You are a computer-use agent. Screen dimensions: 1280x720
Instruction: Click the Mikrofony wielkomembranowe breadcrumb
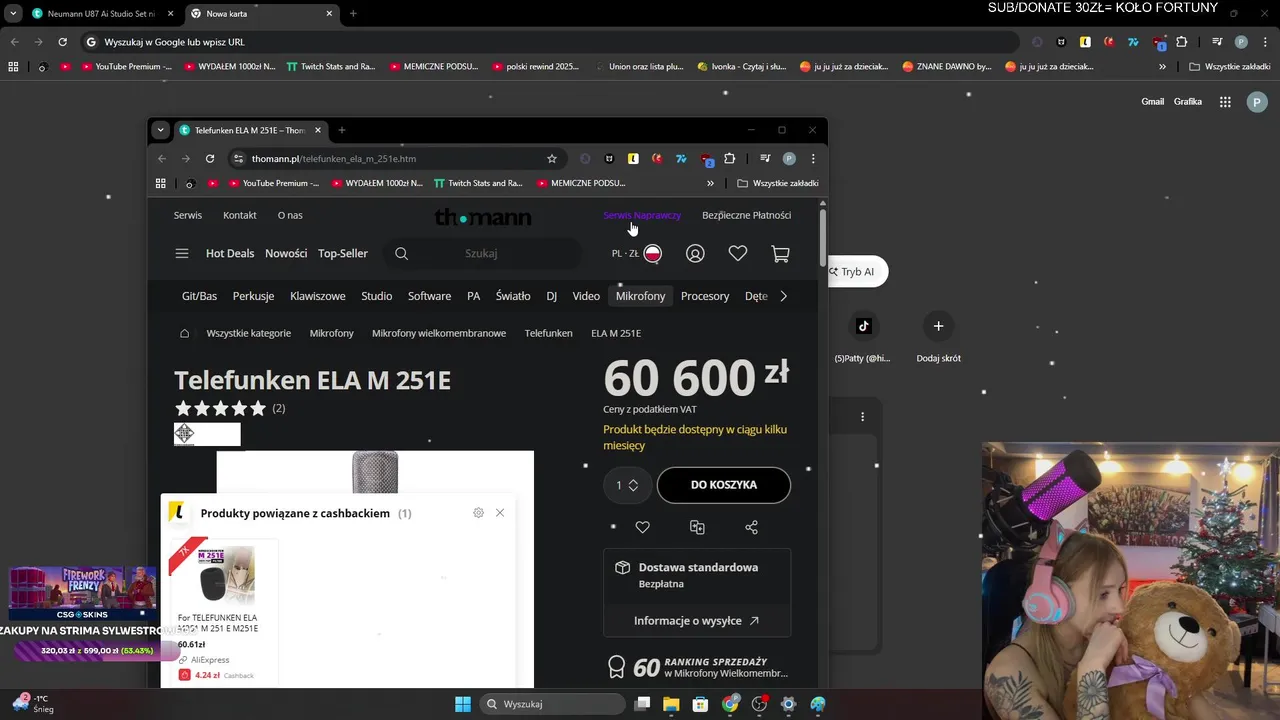[439, 333]
